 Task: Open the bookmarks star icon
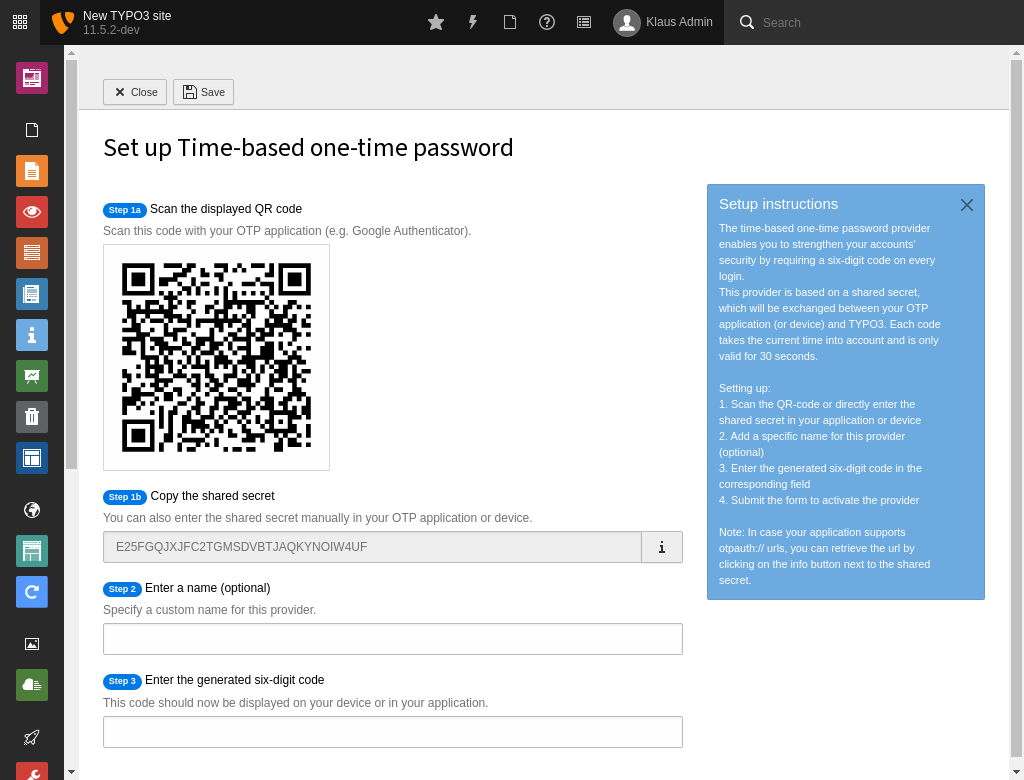click(436, 22)
